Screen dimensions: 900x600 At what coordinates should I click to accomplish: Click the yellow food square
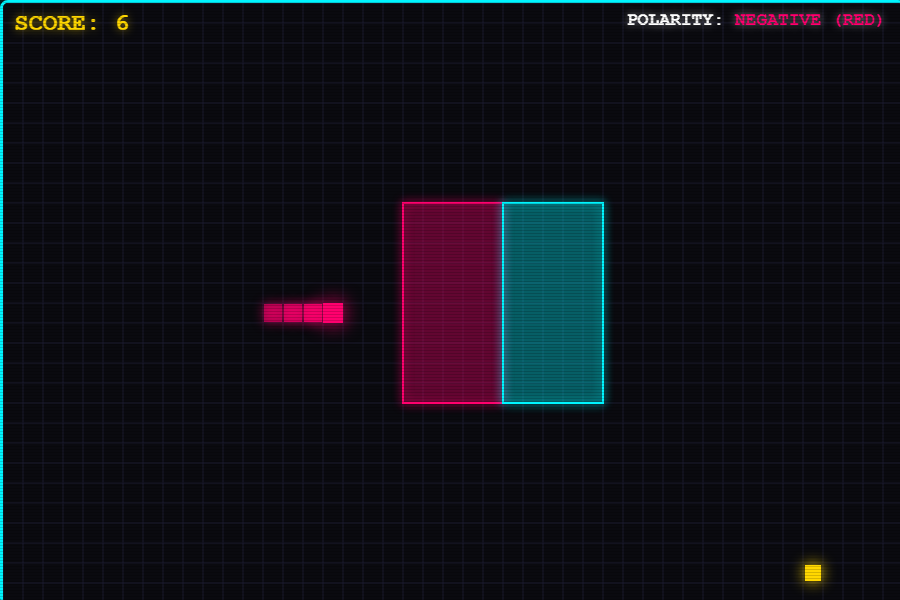point(812,572)
